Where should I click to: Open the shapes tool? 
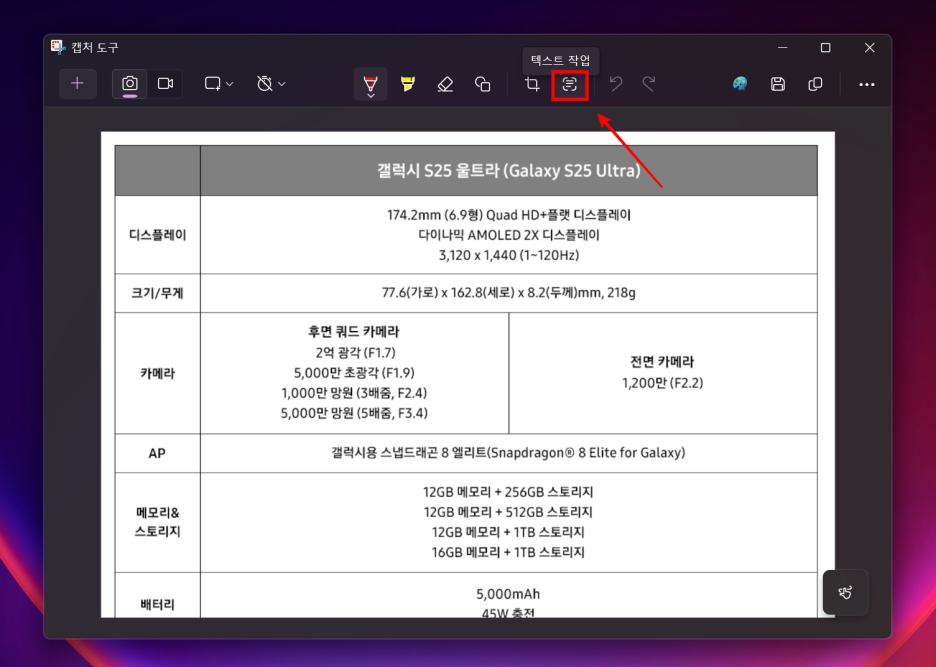pos(482,84)
